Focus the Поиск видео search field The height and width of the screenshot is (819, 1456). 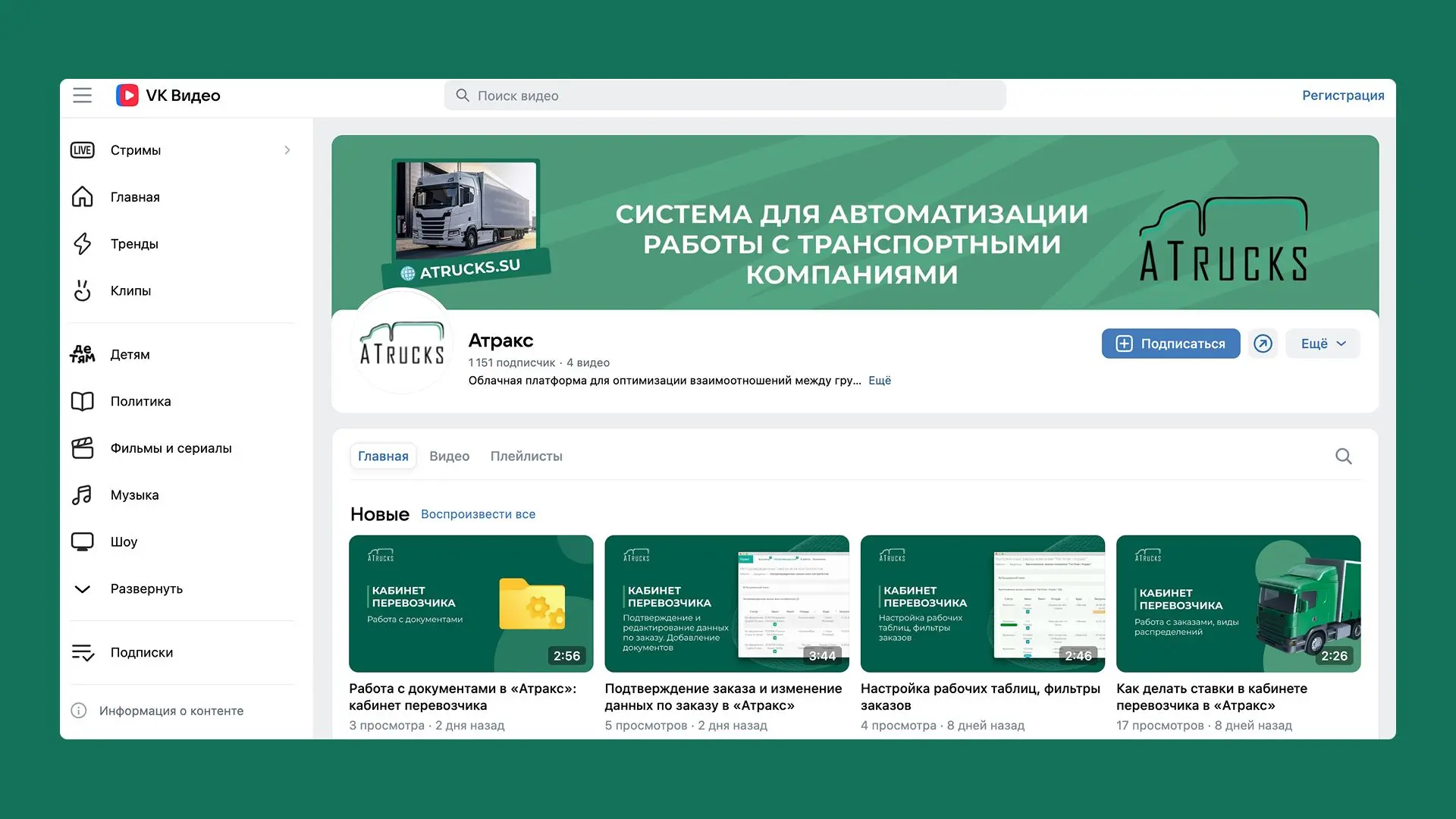[x=725, y=96]
